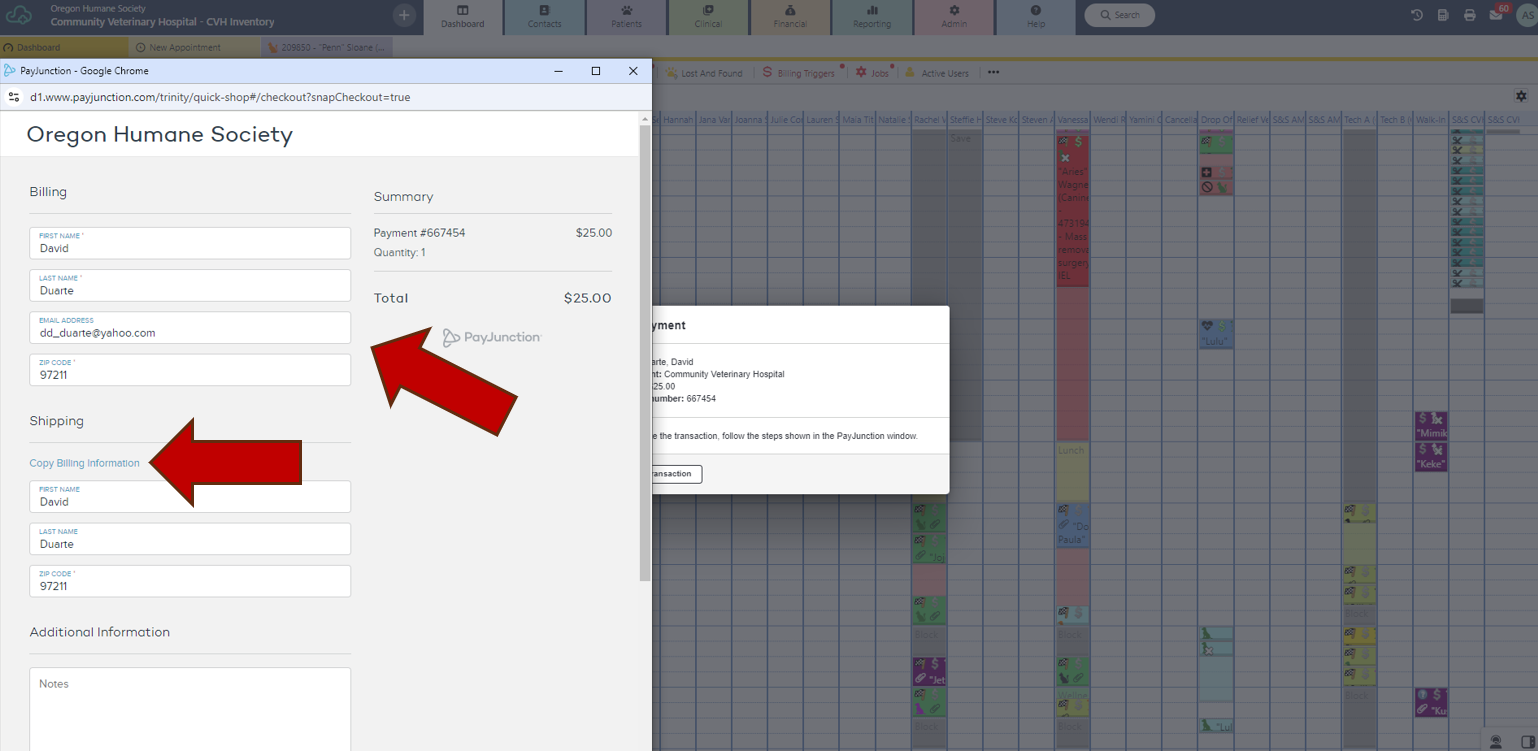Open the yellow Lunch block in Vanessa column
This screenshot has height=751, width=1538.
(1073, 472)
